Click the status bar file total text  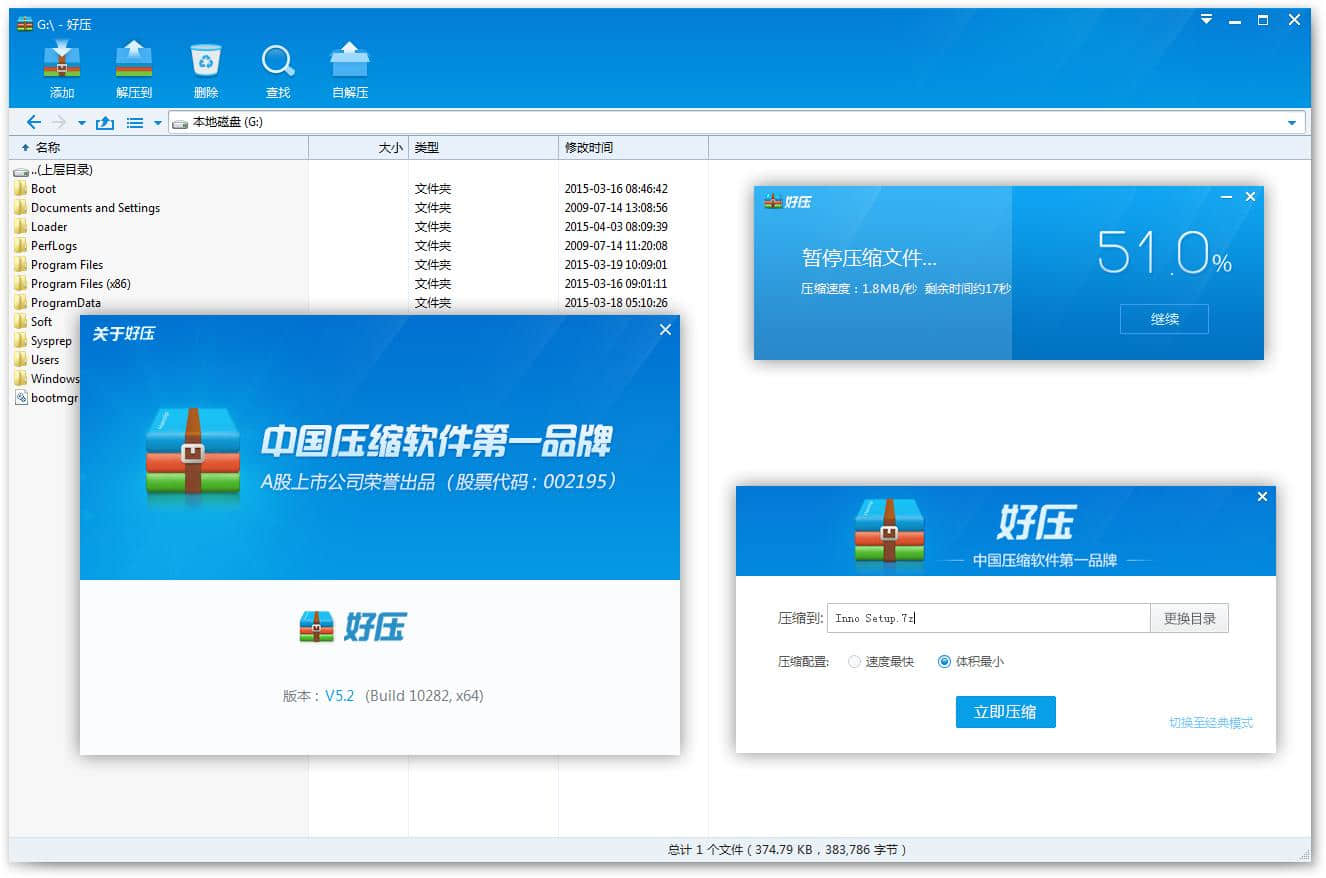click(x=787, y=850)
